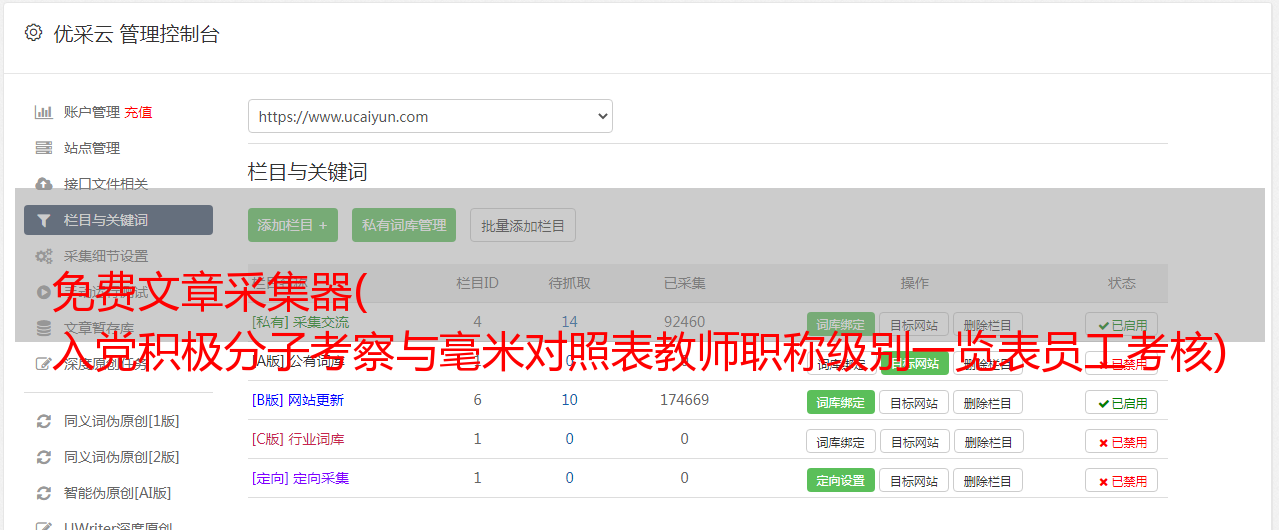This screenshot has width=1279, height=530.
Task: Open the [B版] 网站更新 column link
Action: [x=297, y=400]
